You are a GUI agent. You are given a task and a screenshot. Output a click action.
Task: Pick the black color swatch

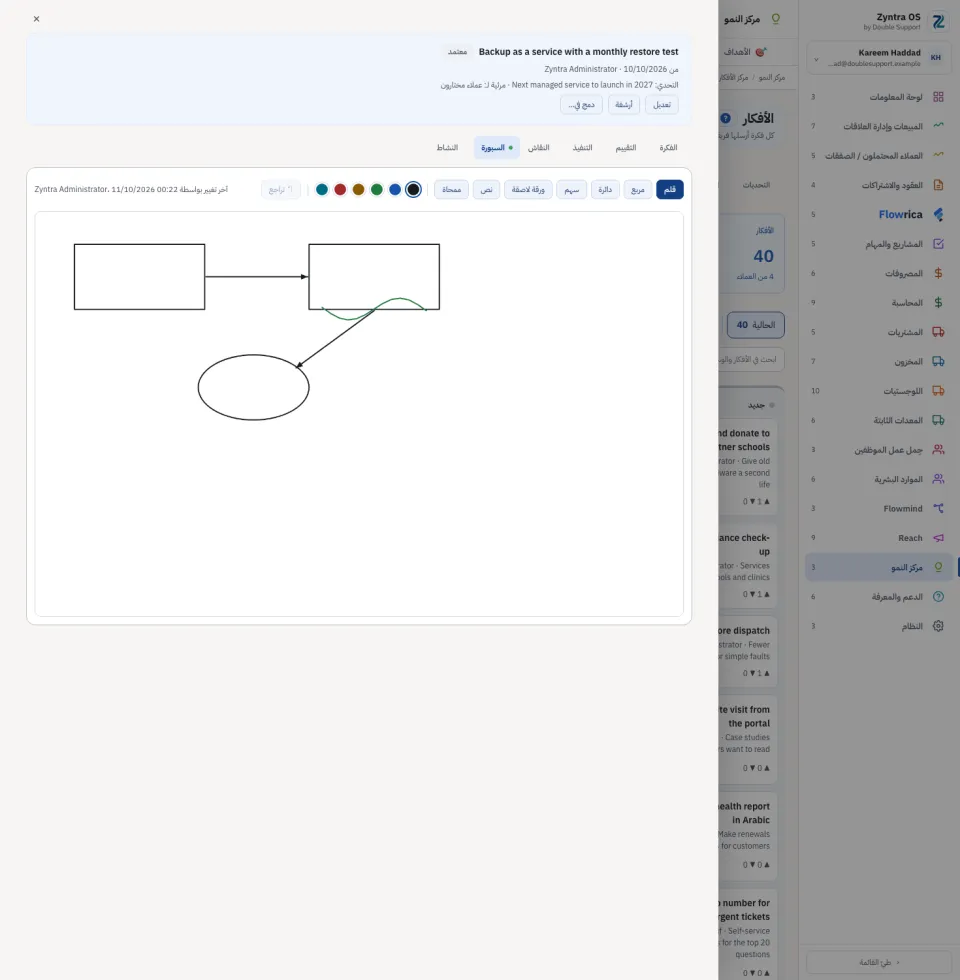click(413, 189)
